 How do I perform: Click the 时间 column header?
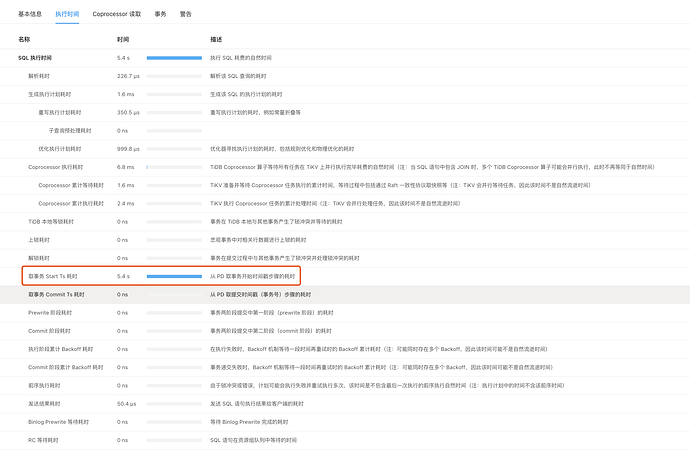point(123,40)
